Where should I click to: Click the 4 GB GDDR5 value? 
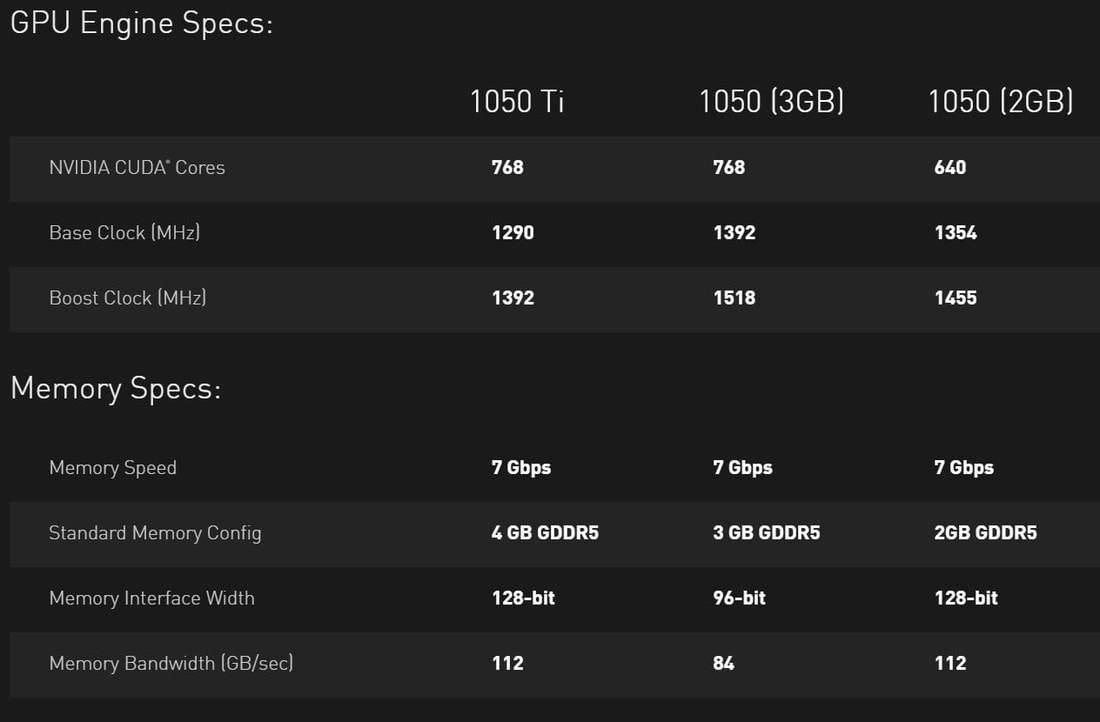pos(545,533)
